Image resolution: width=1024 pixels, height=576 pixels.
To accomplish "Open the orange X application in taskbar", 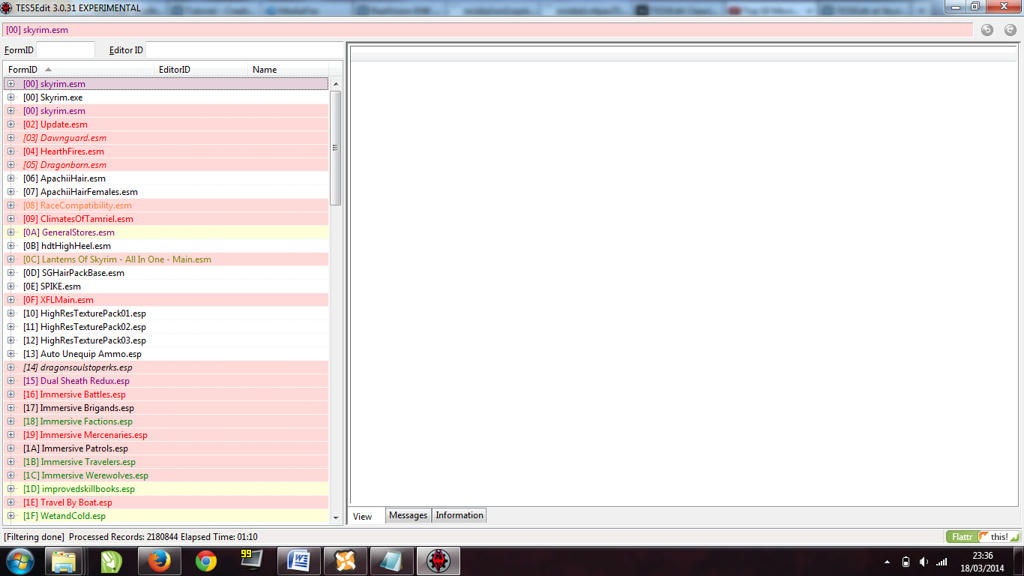I will (345, 562).
